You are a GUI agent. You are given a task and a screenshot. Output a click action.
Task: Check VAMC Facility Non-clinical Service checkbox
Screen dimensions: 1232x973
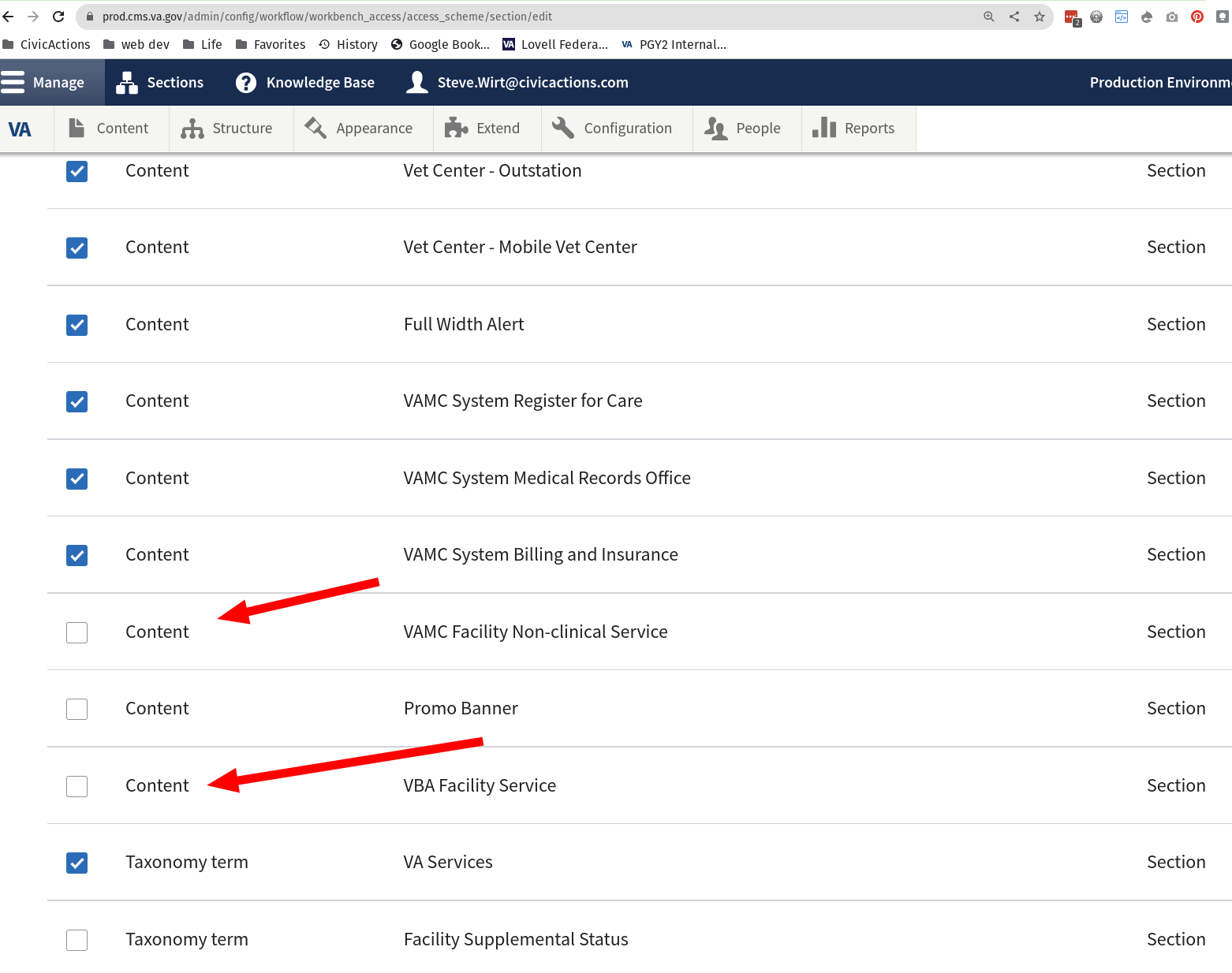(77, 632)
